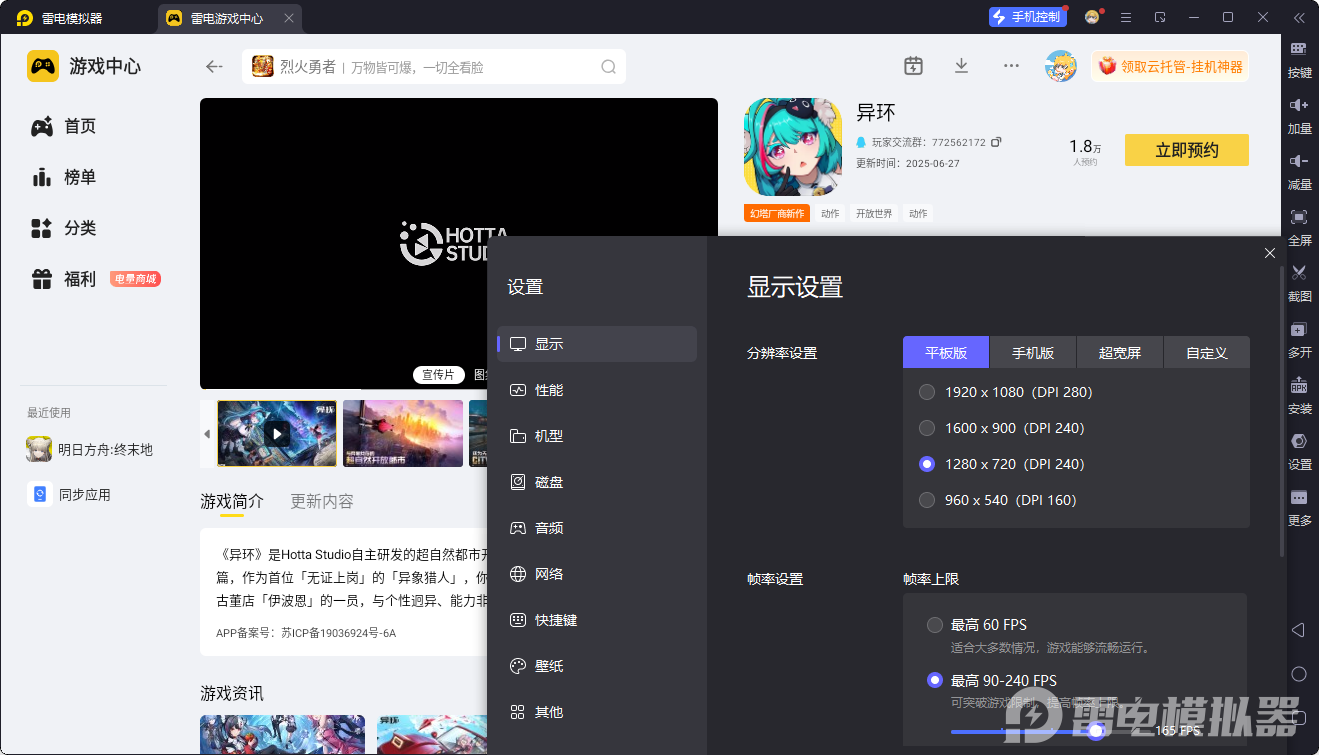Click the 立即预约 pre-register button
Image resolution: width=1319 pixels, height=755 pixels.
(1186, 150)
